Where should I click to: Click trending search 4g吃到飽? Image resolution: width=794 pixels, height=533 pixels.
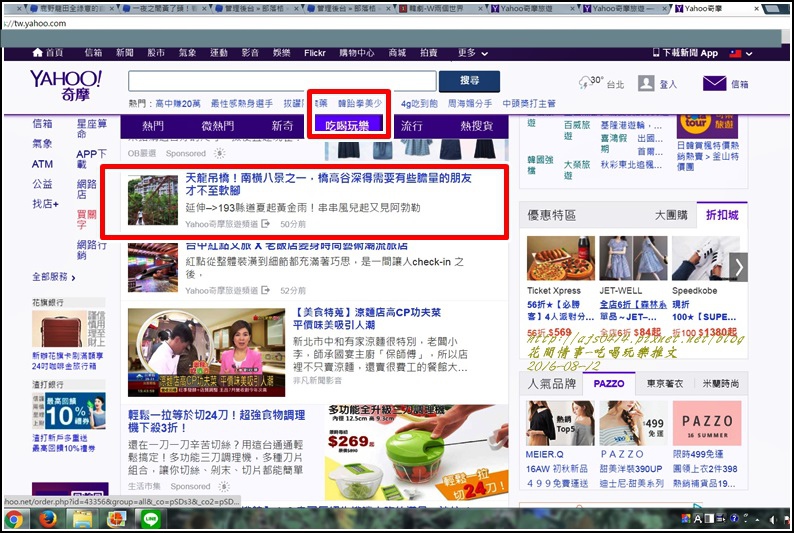click(x=419, y=103)
